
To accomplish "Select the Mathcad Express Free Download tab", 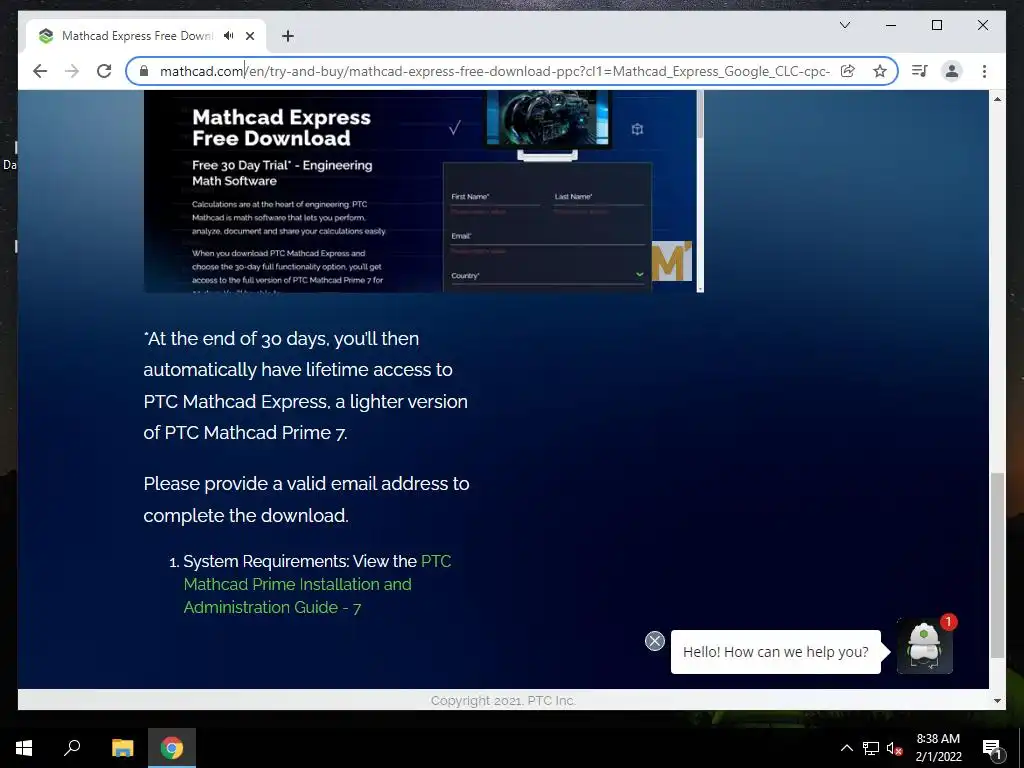I will (x=137, y=36).
